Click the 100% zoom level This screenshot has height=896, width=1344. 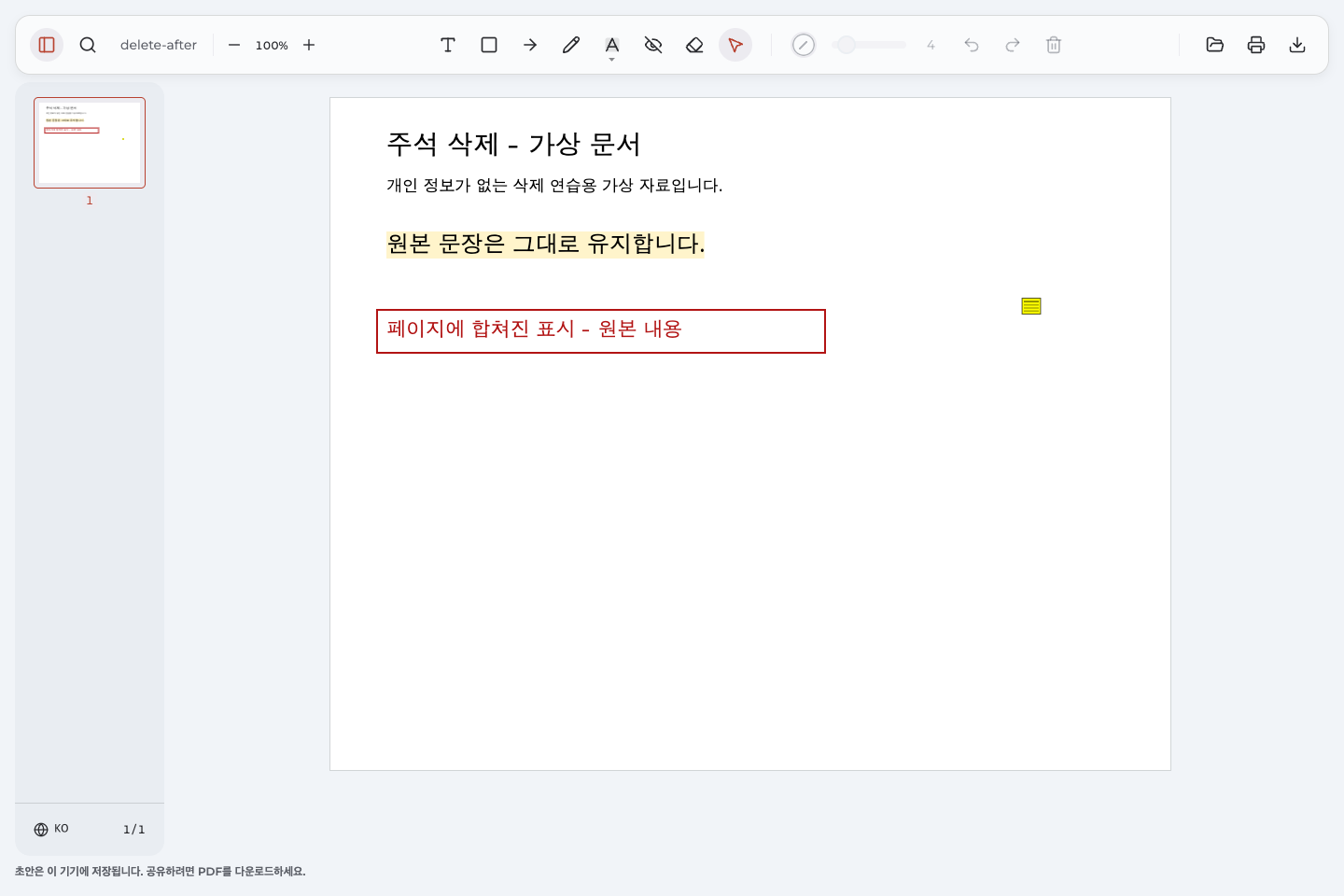pyautogui.click(x=272, y=45)
